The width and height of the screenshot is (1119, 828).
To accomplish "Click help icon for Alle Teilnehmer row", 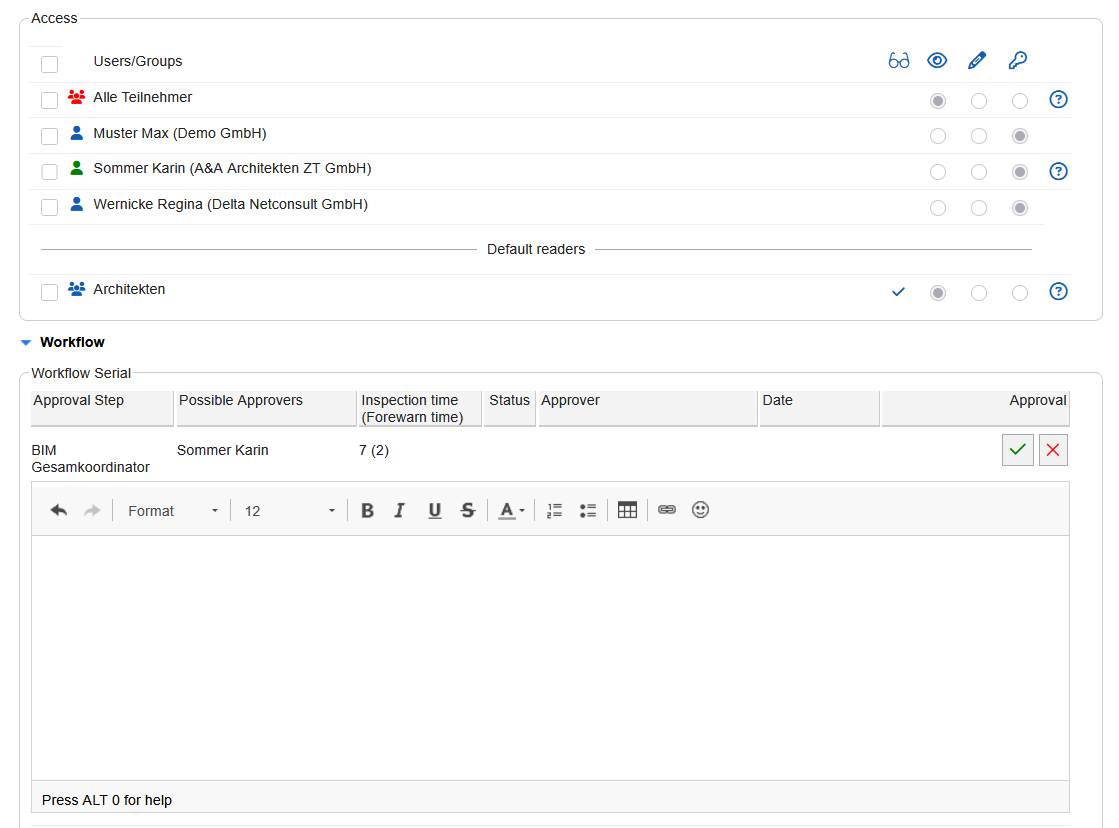I will point(1059,99).
